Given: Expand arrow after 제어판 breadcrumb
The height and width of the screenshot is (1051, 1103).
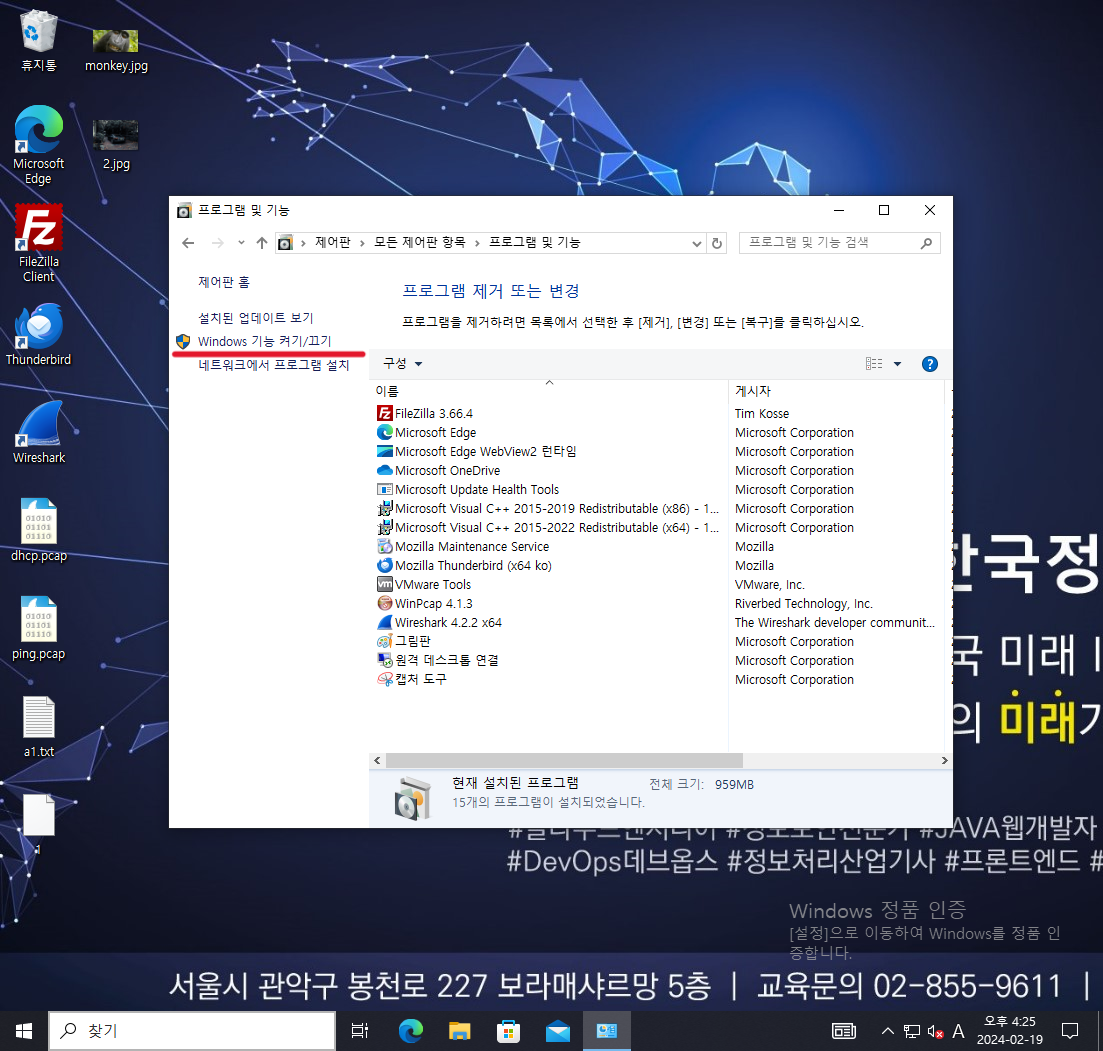Looking at the screenshot, I should [362, 243].
